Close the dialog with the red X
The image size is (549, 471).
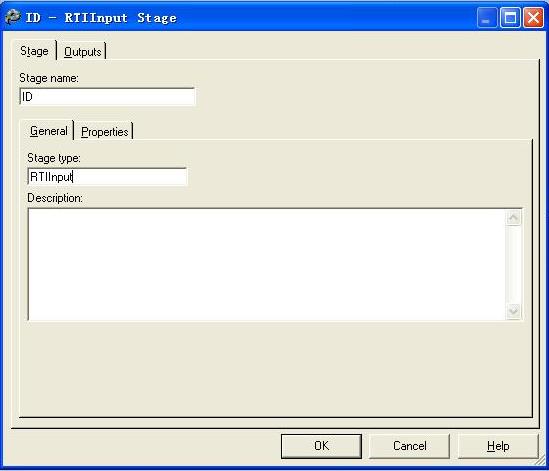(533, 17)
